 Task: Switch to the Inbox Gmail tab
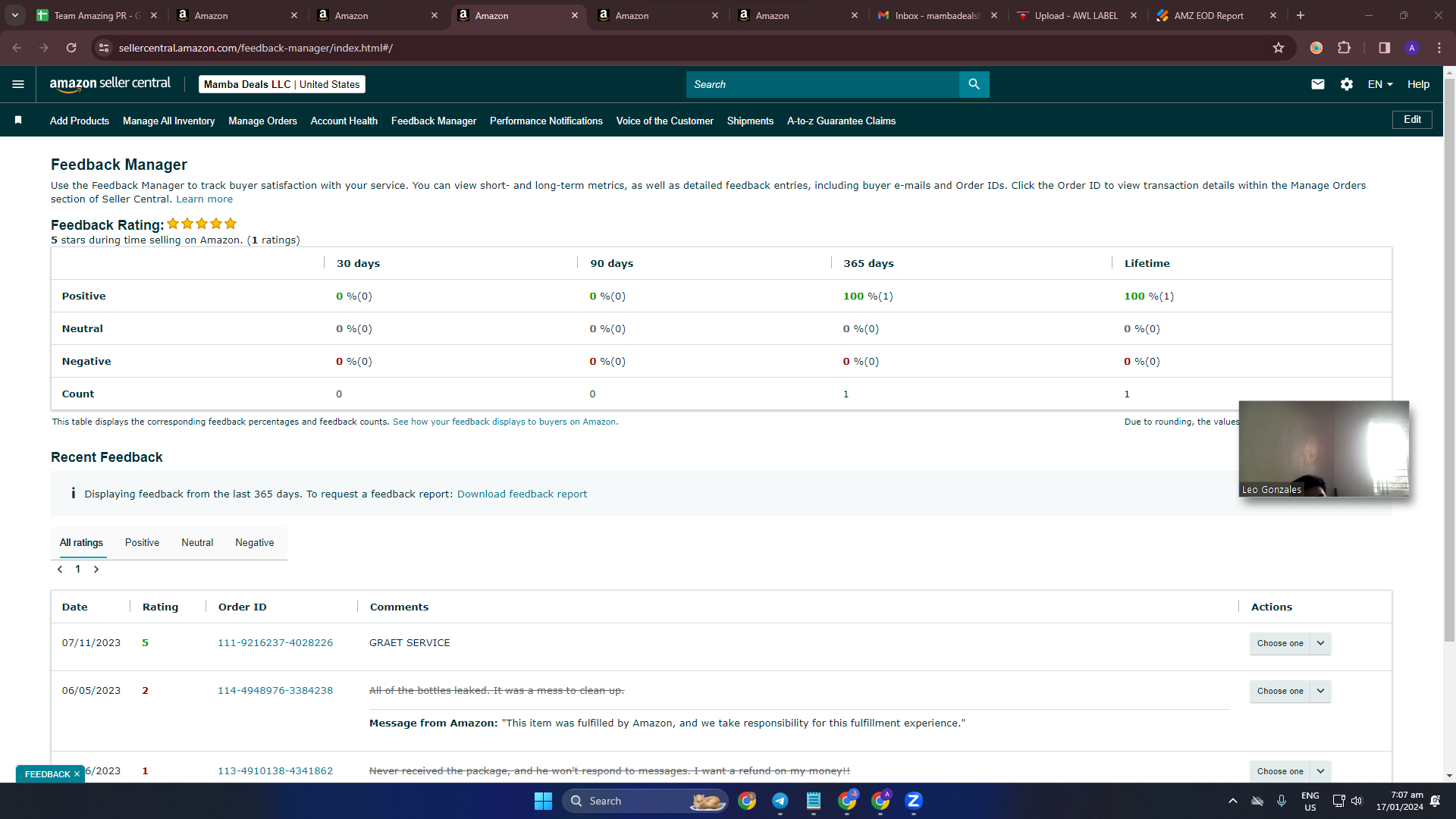pos(937,15)
